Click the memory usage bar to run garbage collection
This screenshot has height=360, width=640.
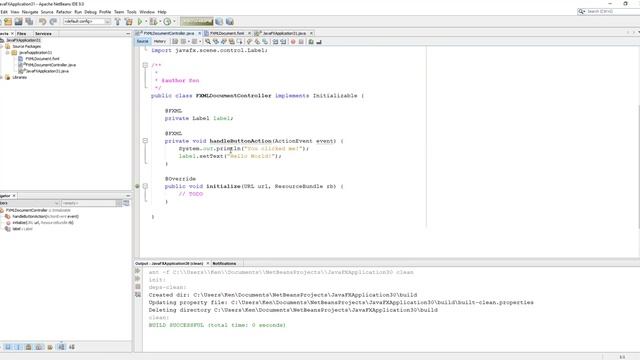point(197,21)
